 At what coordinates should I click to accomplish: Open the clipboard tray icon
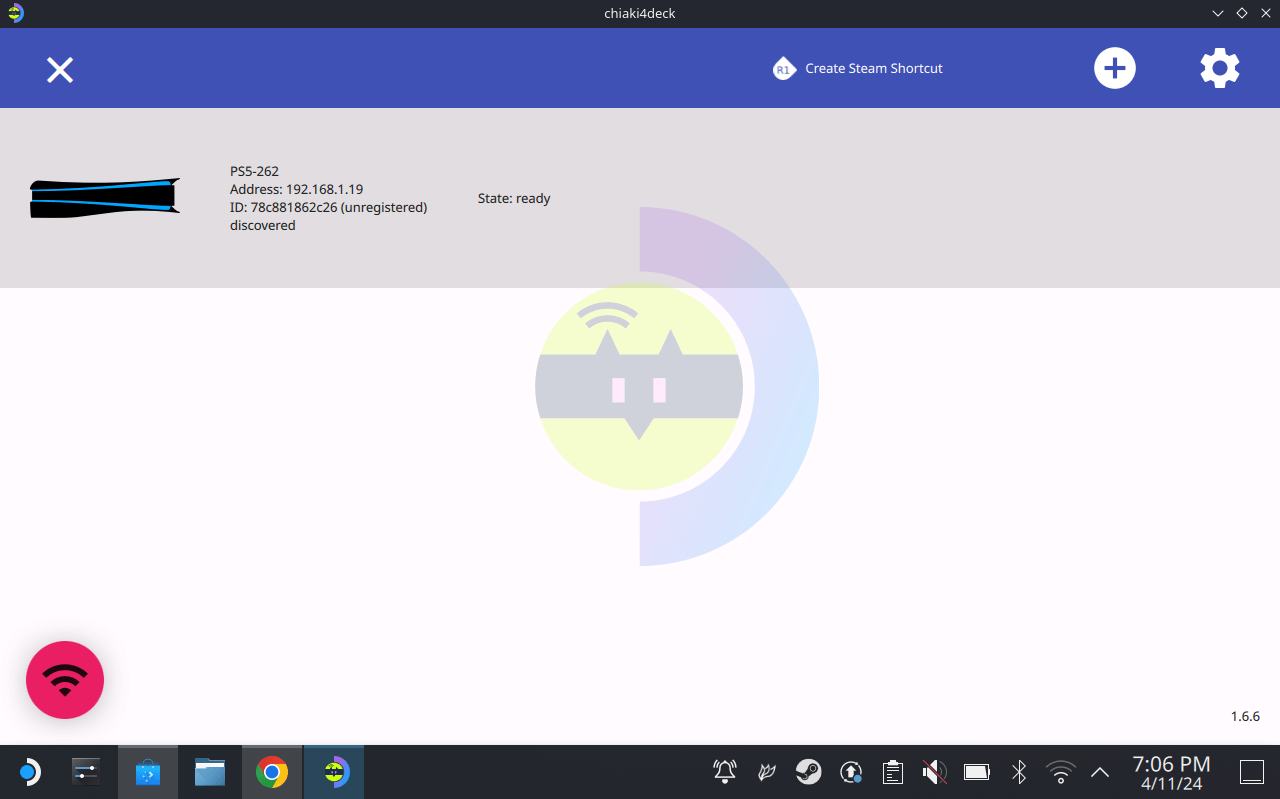point(893,772)
